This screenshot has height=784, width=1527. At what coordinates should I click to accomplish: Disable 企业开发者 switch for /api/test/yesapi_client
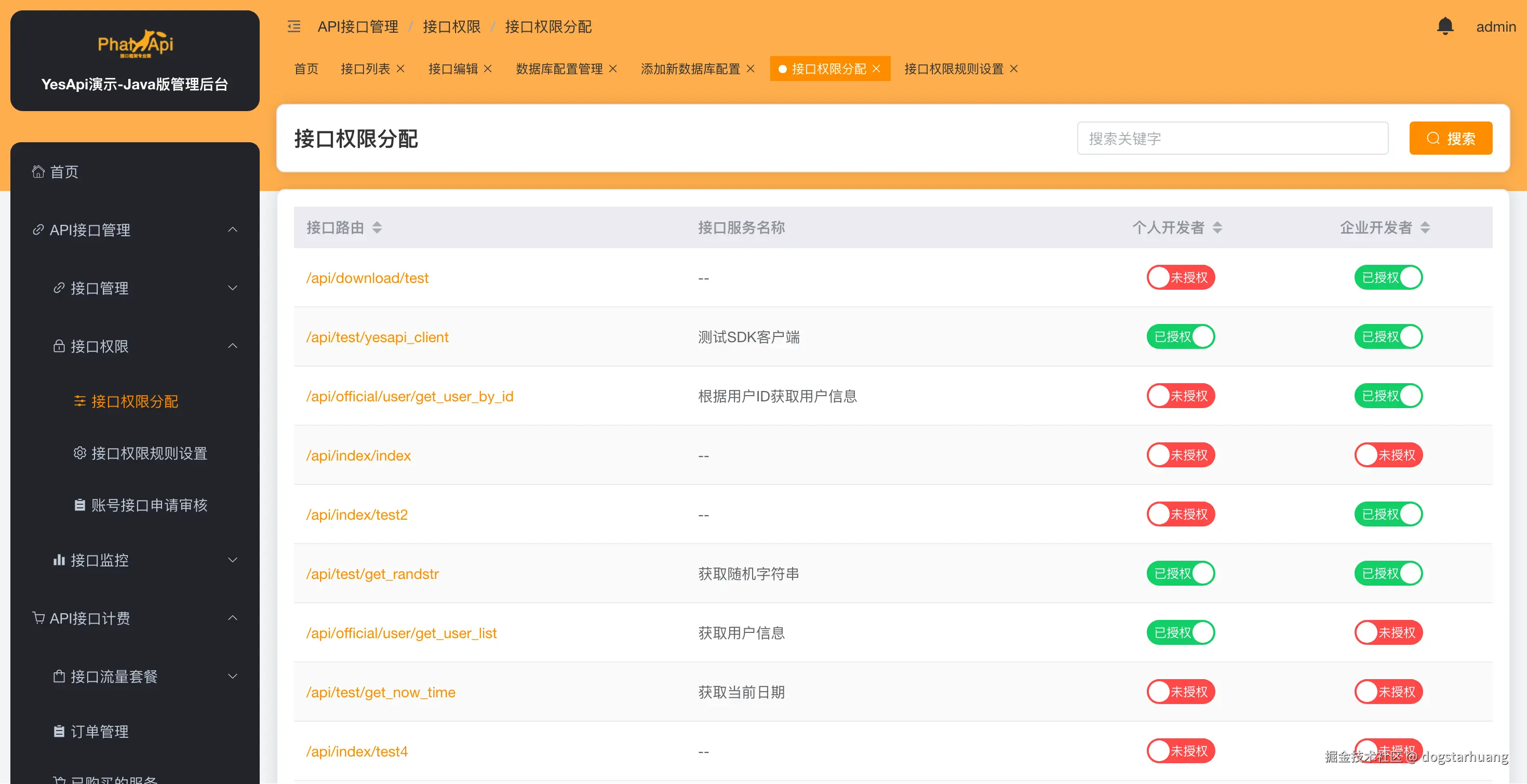[1388, 336]
